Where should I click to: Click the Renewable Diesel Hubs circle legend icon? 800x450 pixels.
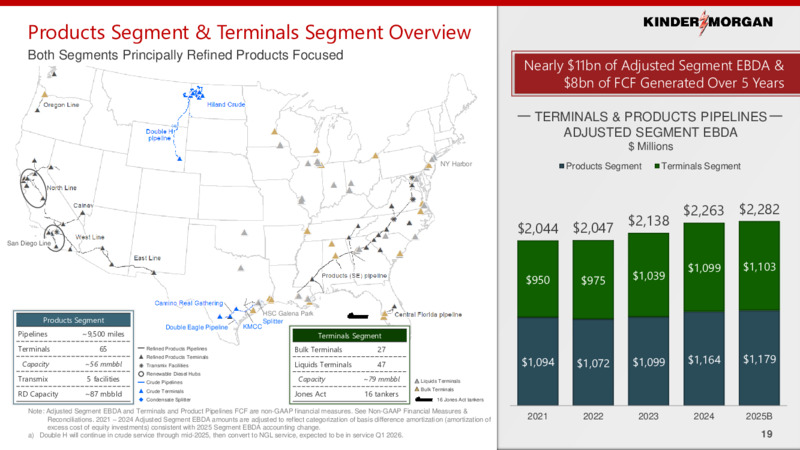[x=141, y=373]
